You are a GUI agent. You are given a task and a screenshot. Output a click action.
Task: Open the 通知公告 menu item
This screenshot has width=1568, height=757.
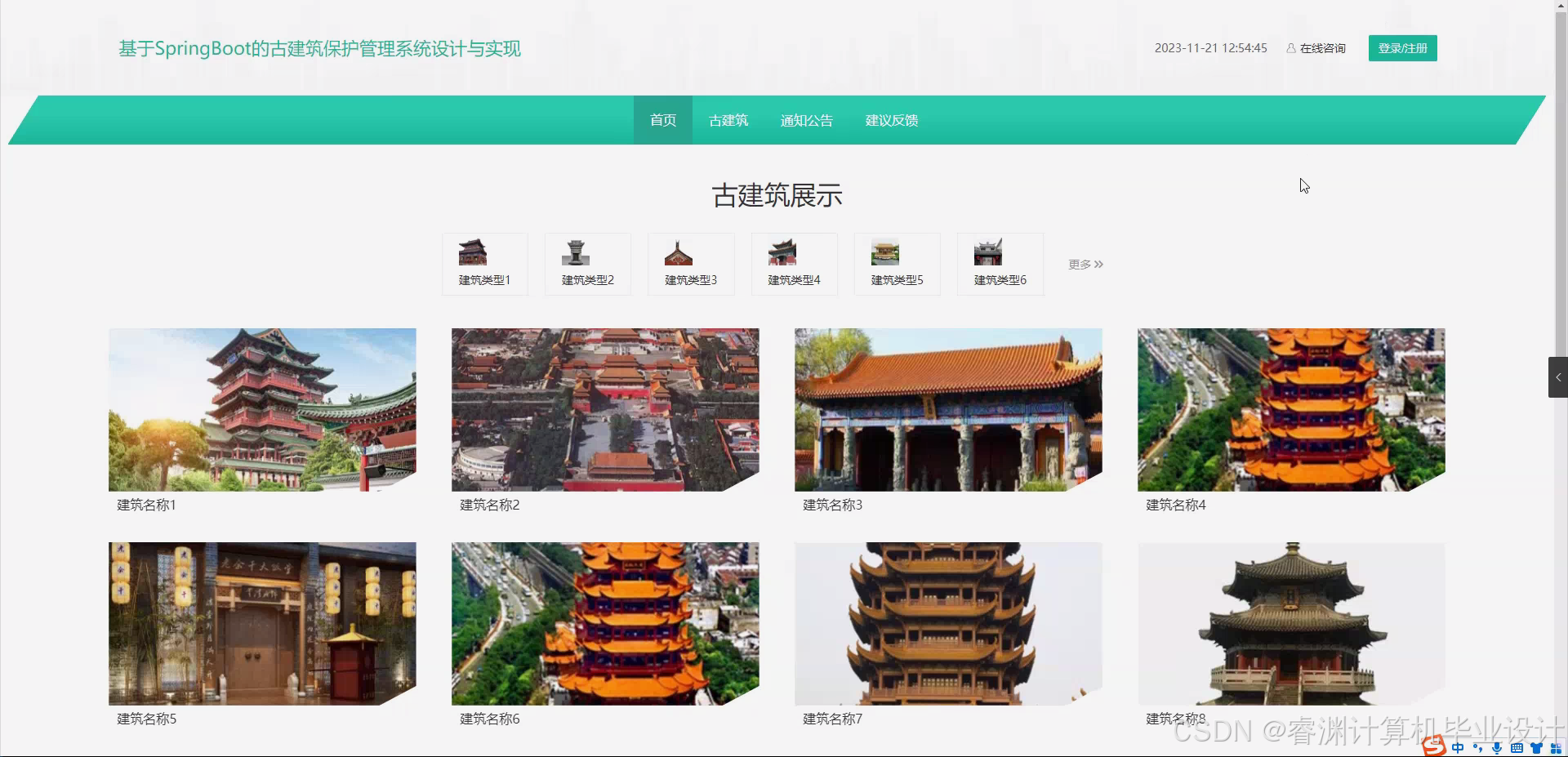click(x=807, y=120)
